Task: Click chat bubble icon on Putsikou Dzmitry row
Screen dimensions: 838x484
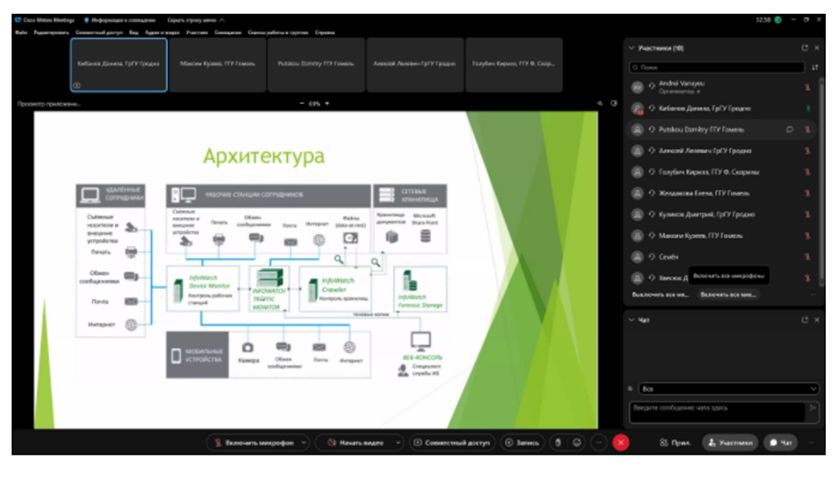Action: point(789,129)
